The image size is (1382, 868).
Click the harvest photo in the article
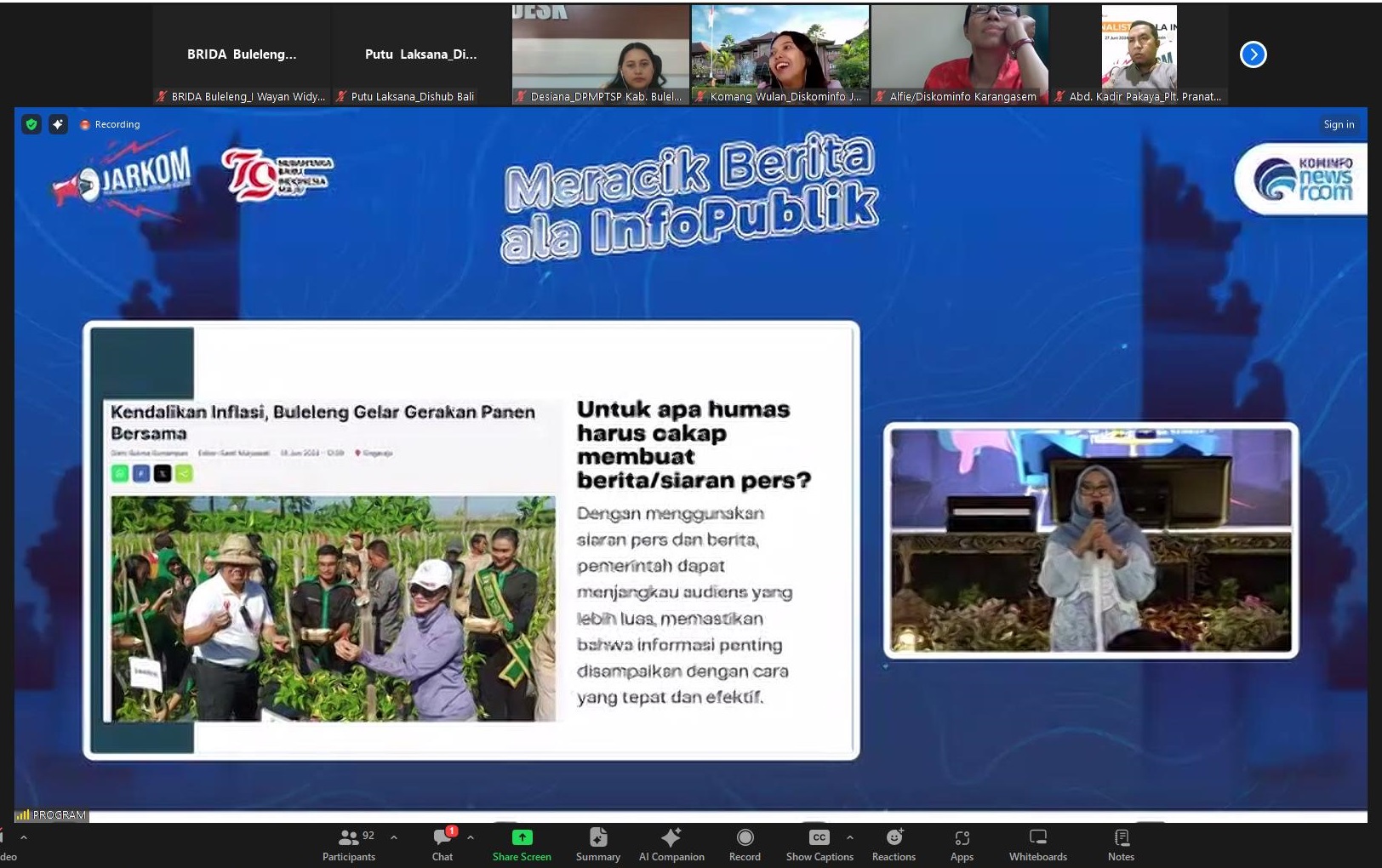click(333, 608)
